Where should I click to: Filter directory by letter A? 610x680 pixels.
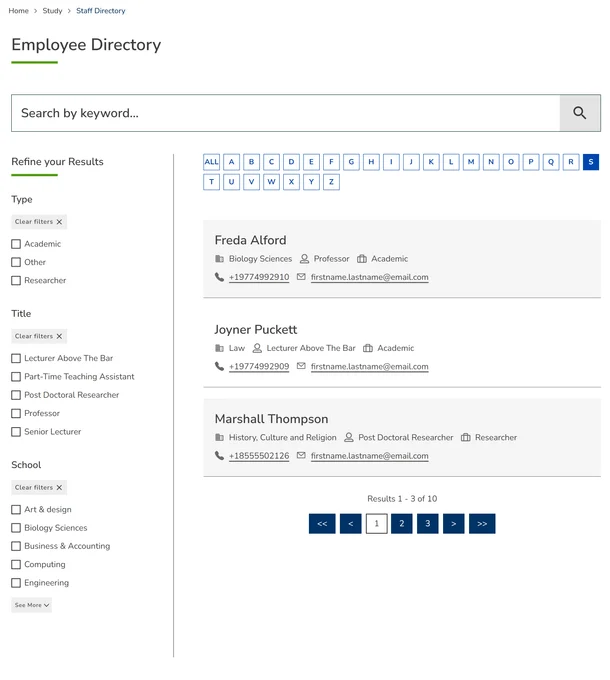(232, 162)
